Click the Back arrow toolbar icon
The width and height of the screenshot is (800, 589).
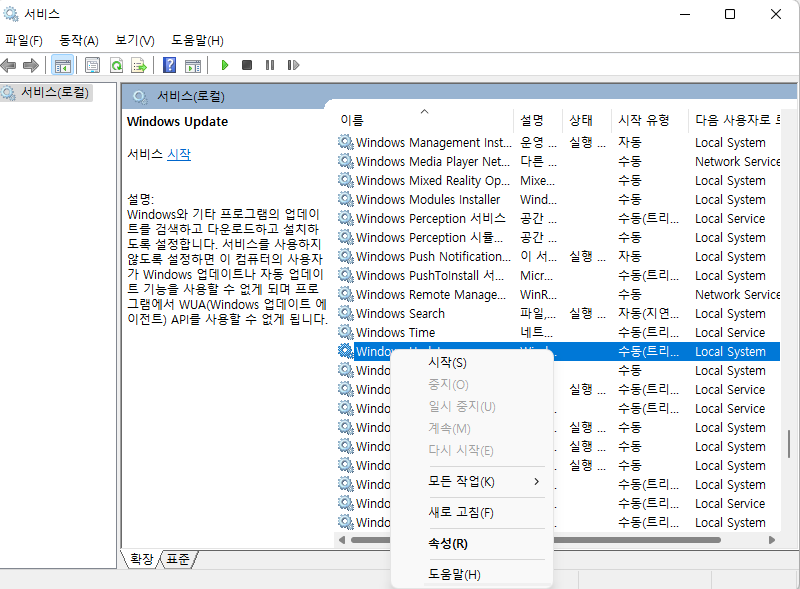pos(9,65)
